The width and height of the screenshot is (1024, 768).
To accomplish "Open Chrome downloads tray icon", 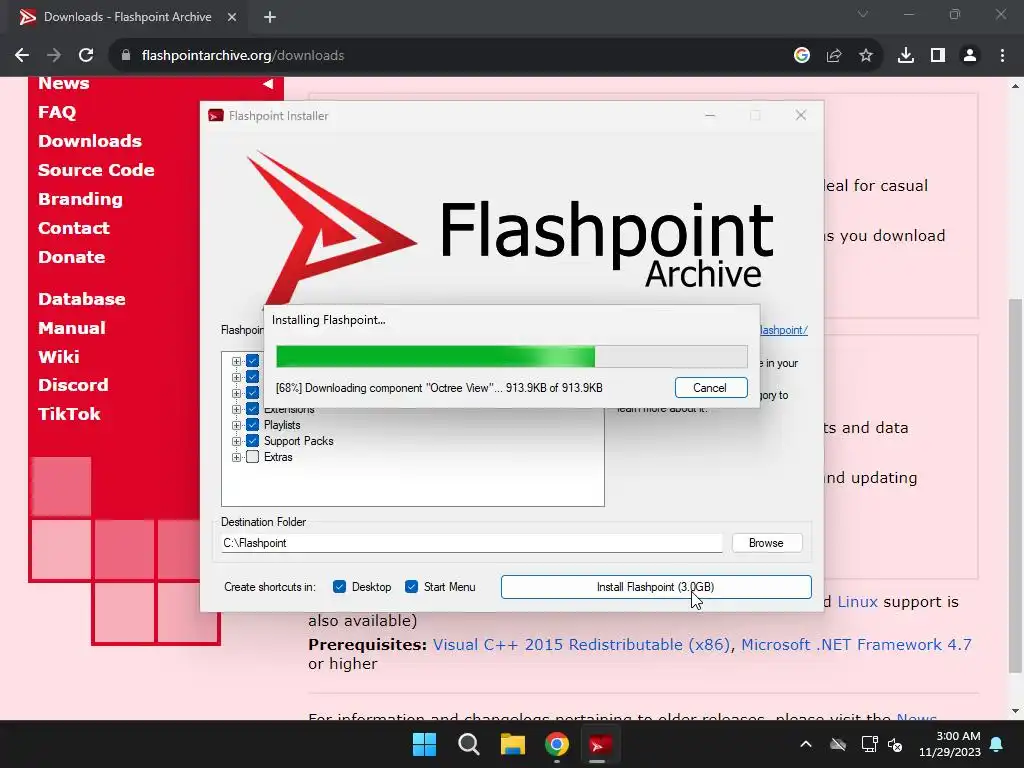I will click(906, 56).
